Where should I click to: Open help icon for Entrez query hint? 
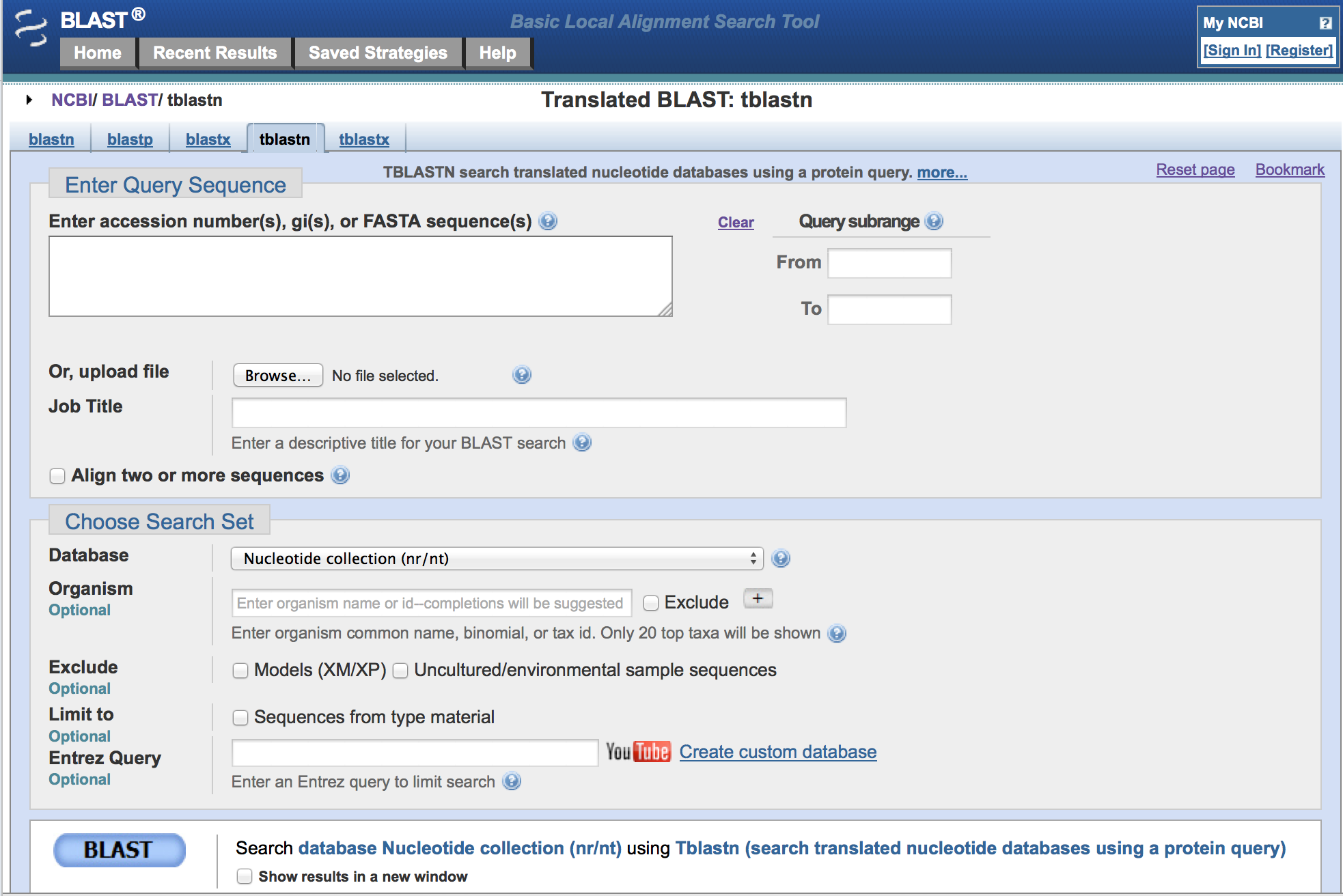click(512, 781)
